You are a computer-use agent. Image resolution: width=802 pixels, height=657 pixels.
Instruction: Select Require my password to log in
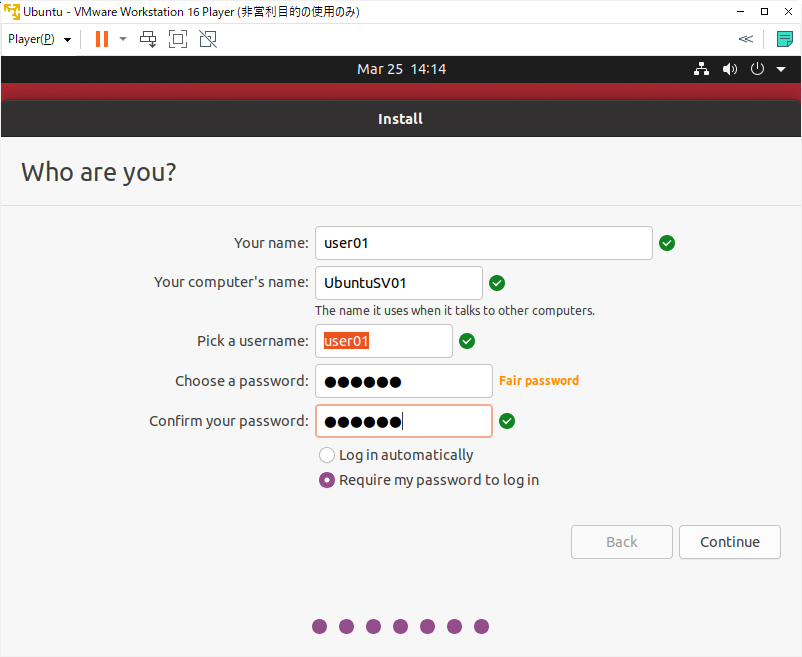point(326,480)
